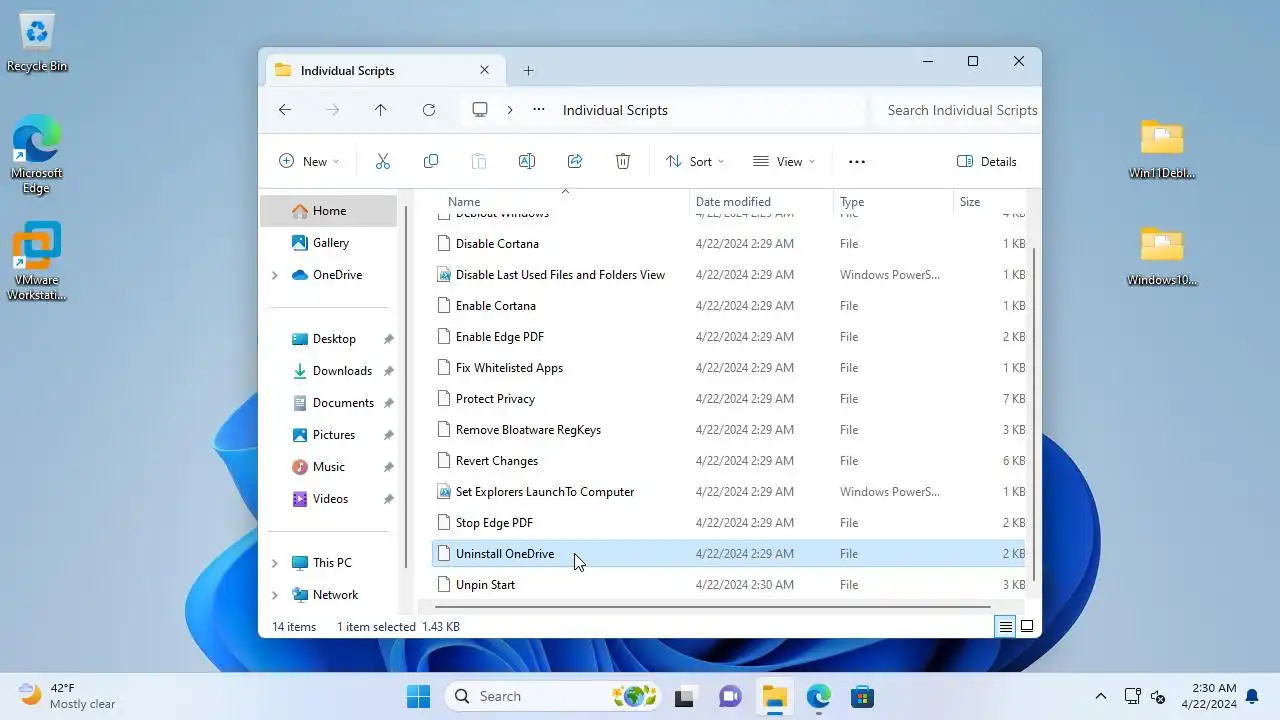Image resolution: width=1280 pixels, height=720 pixels.
Task: Select the Disable Cortana file
Action: pyautogui.click(x=729, y=244)
